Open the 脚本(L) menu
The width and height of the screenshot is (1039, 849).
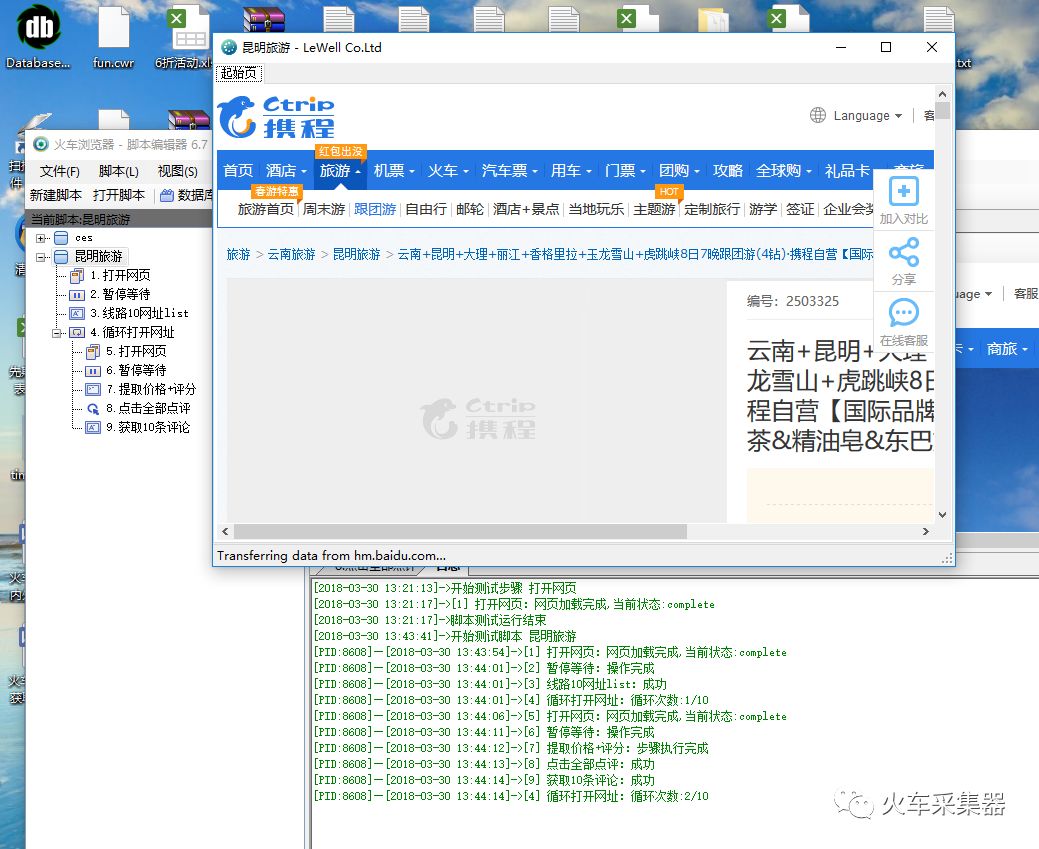pos(119,172)
